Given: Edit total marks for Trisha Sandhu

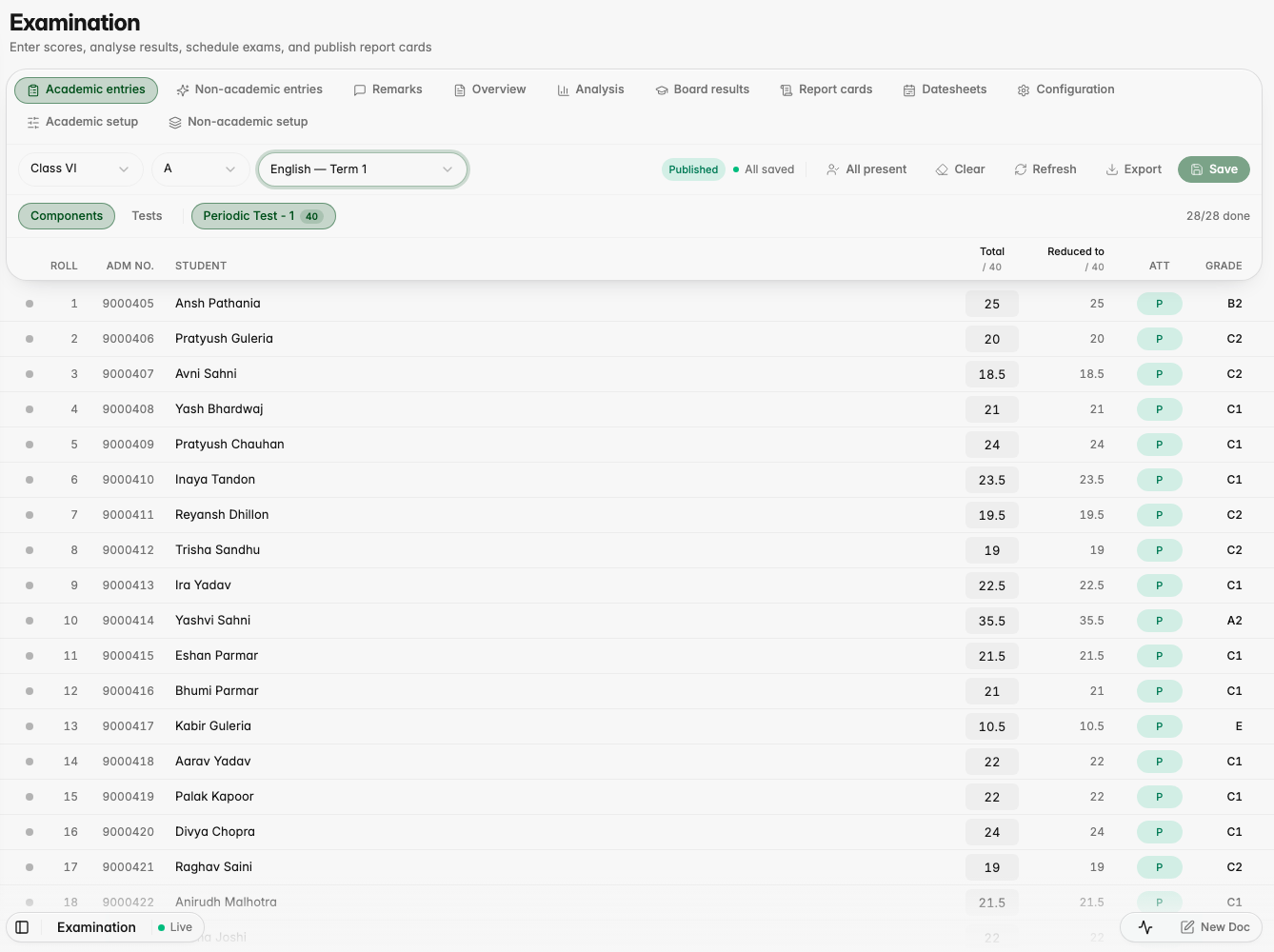Looking at the screenshot, I should tap(992, 550).
